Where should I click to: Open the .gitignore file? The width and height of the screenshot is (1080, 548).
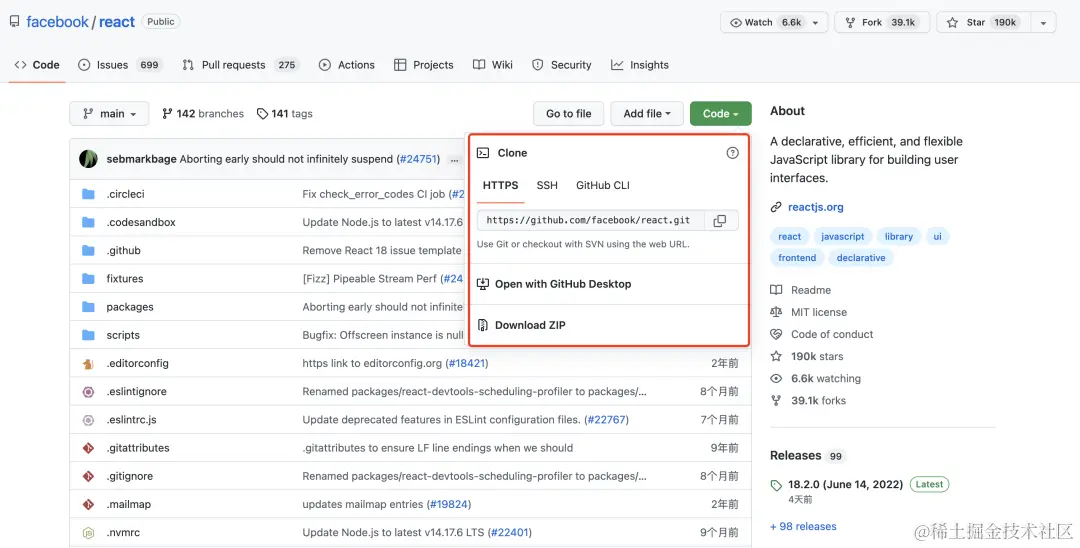(129, 476)
